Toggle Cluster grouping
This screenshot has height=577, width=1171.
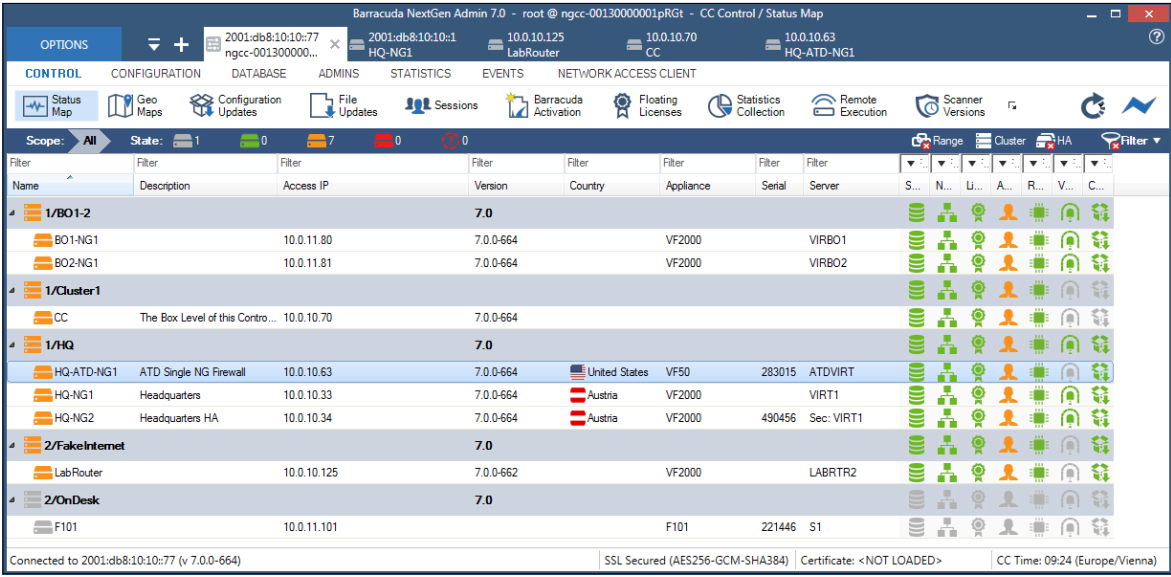[x=1001, y=140]
